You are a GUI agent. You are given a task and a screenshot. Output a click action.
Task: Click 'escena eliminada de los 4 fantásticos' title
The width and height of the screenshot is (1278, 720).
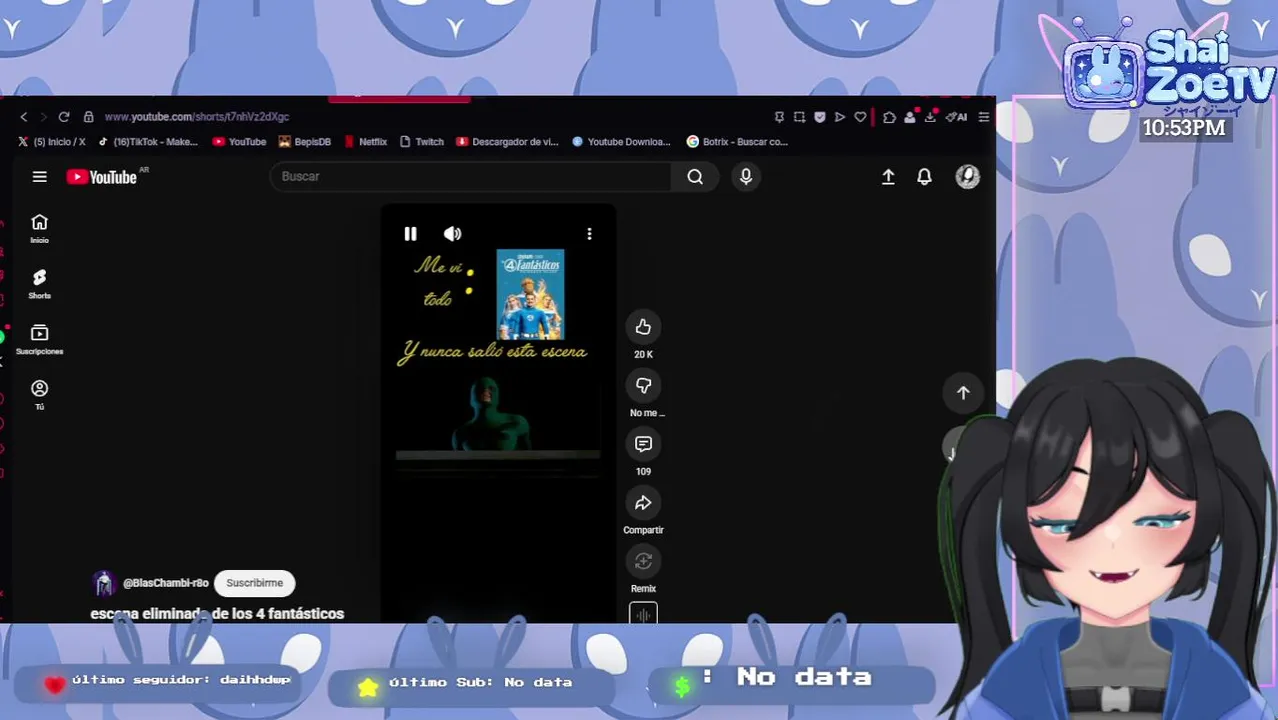point(217,614)
